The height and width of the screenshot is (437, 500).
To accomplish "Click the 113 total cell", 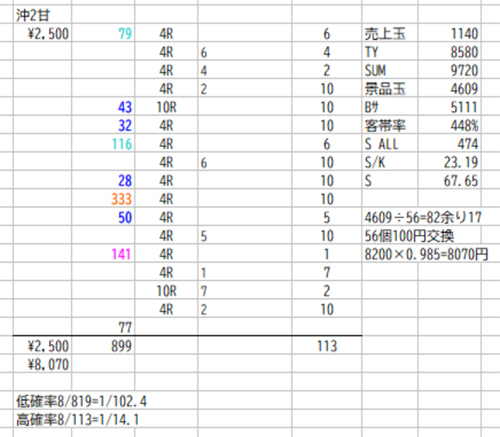I will point(327,346).
